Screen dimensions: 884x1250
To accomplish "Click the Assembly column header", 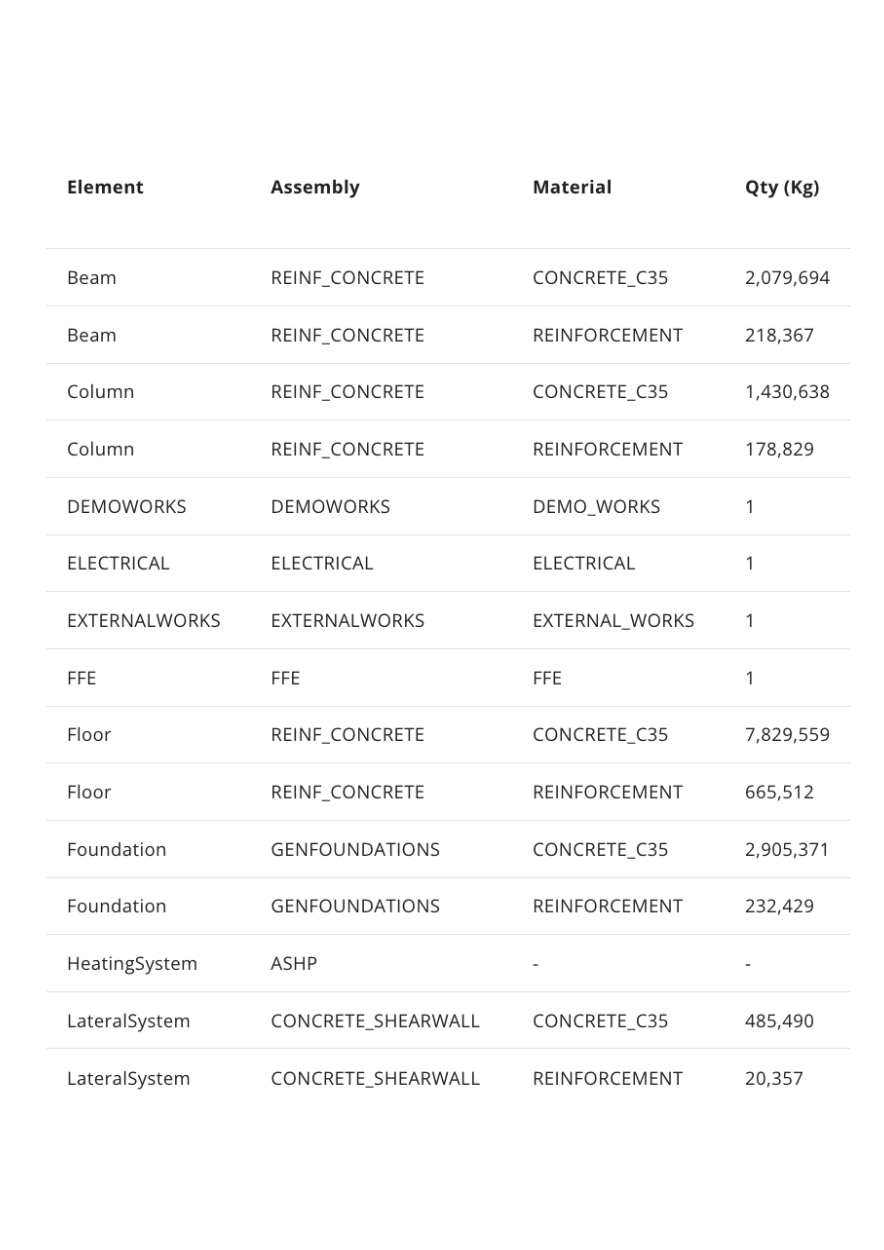I will point(315,187).
